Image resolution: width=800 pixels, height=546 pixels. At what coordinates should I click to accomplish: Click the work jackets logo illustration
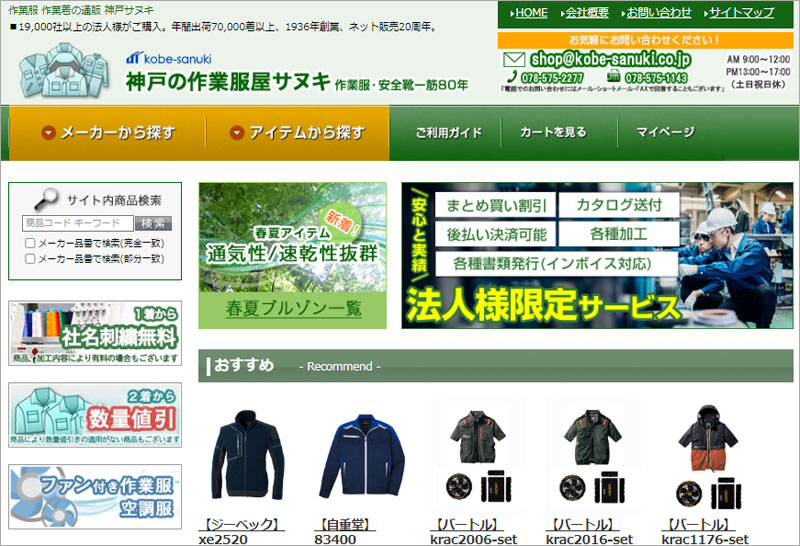pos(65,70)
